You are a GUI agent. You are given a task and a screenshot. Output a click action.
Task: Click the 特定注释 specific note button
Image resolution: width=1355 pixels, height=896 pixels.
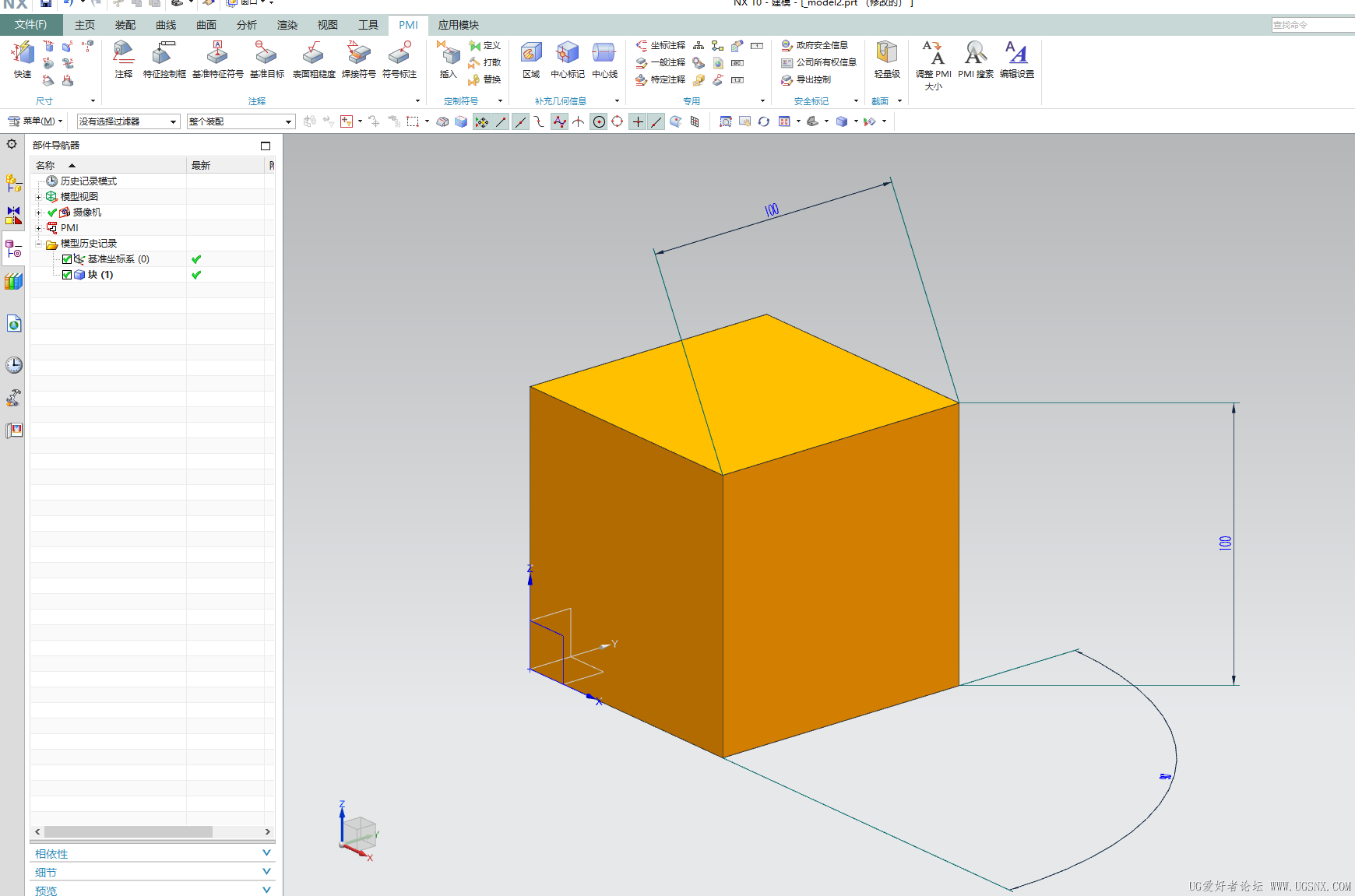click(x=661, y=79)
